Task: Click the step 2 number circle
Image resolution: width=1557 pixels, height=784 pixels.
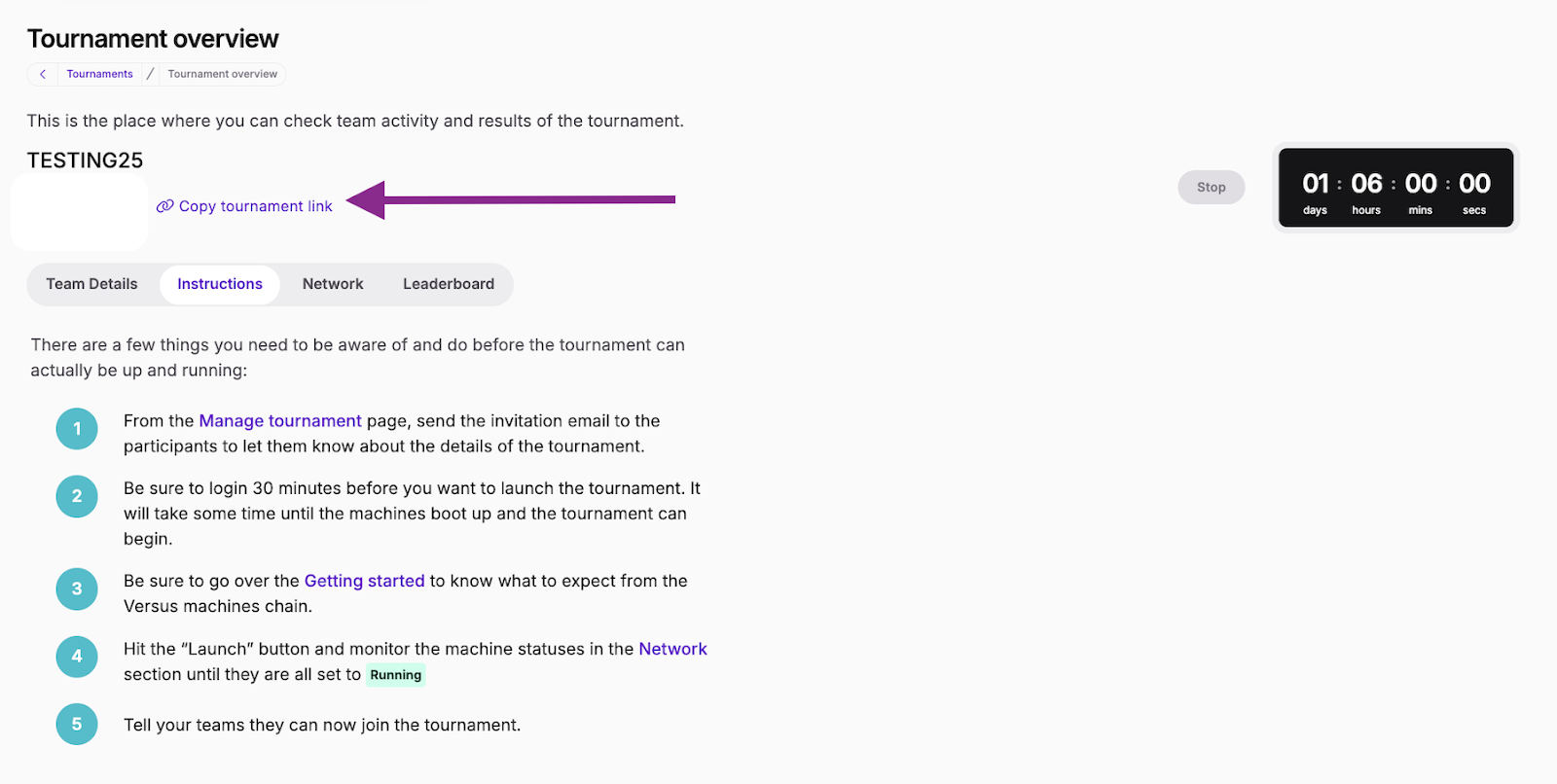Action: click(x=77, y=496)
